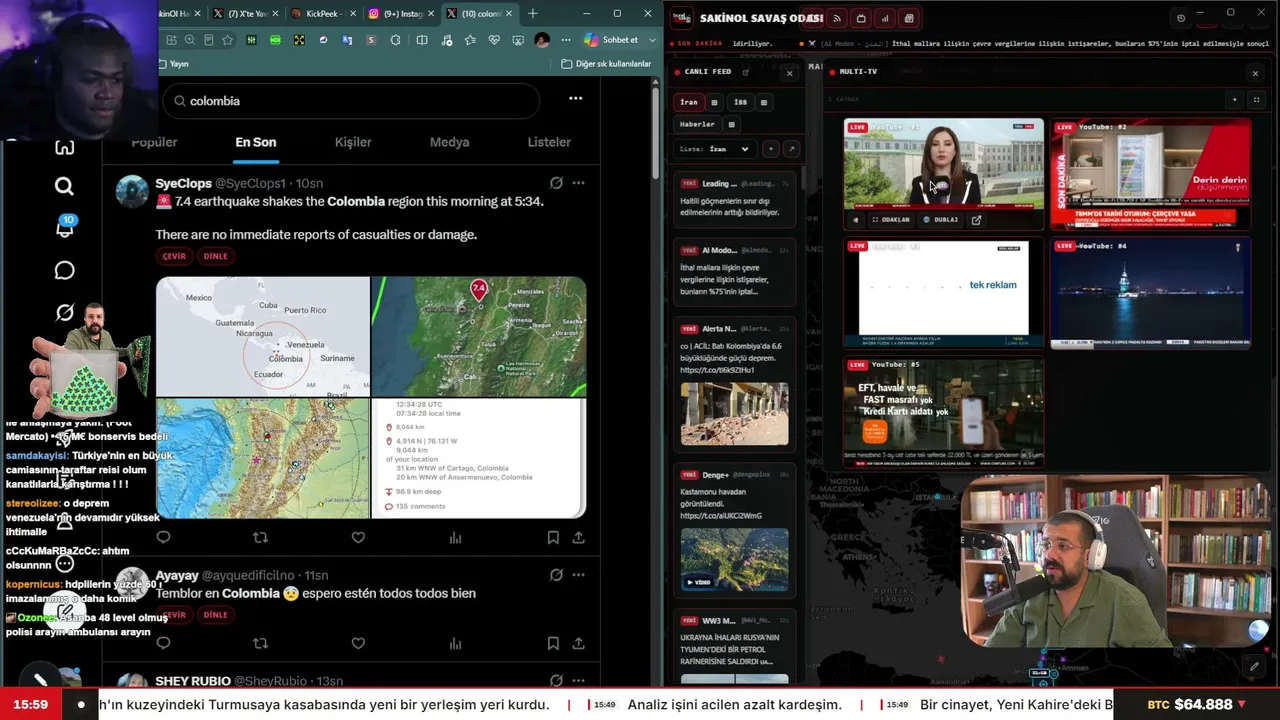The image size is (1280, 720).
Task: Mute the YouTube #1 stream
Action: click(855, 220)
